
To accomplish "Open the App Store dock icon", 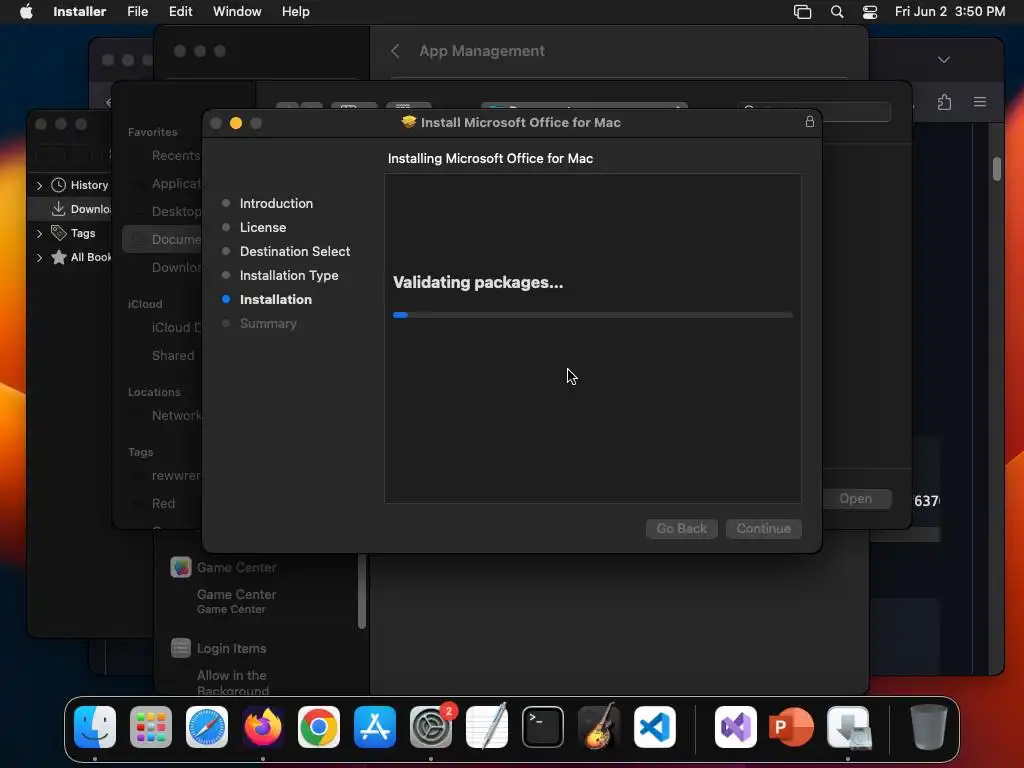I will click(375, 726).
